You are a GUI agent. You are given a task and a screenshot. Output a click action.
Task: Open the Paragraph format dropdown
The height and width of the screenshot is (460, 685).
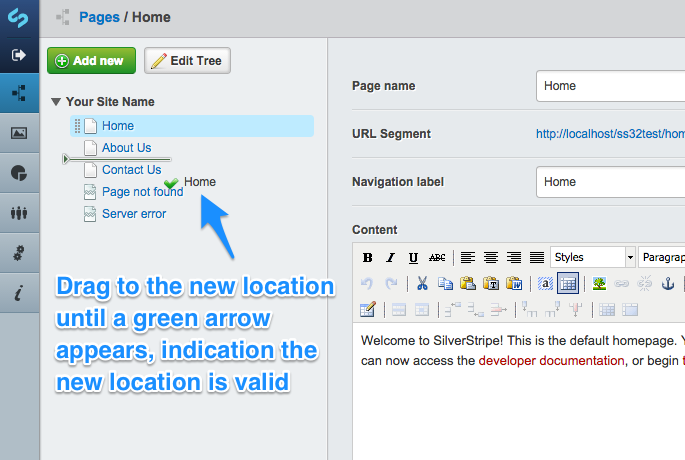point(662,258)
